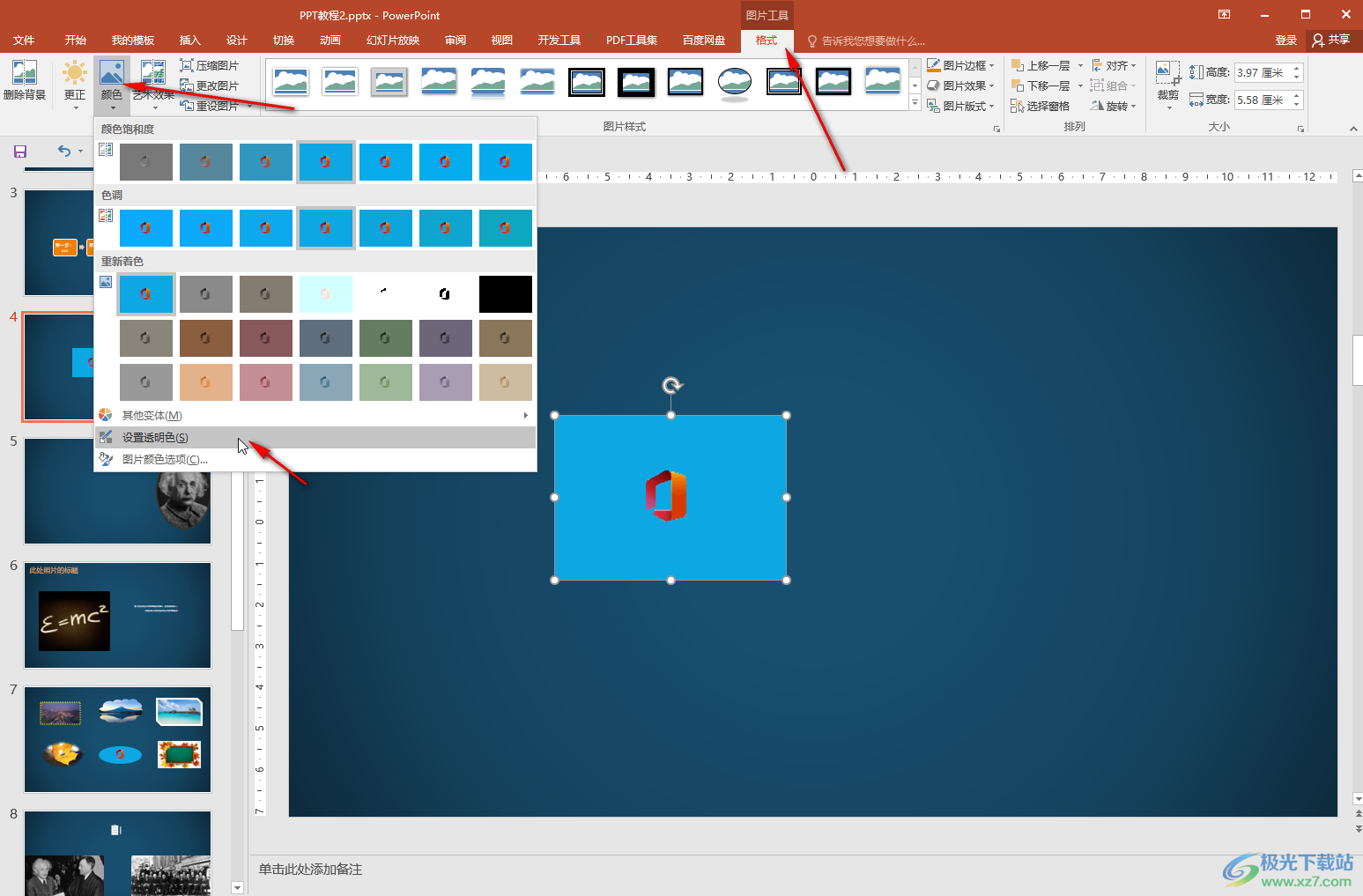Open the Picture Border dropdown arrow
Screen dimensions: 1363x896
991,66
